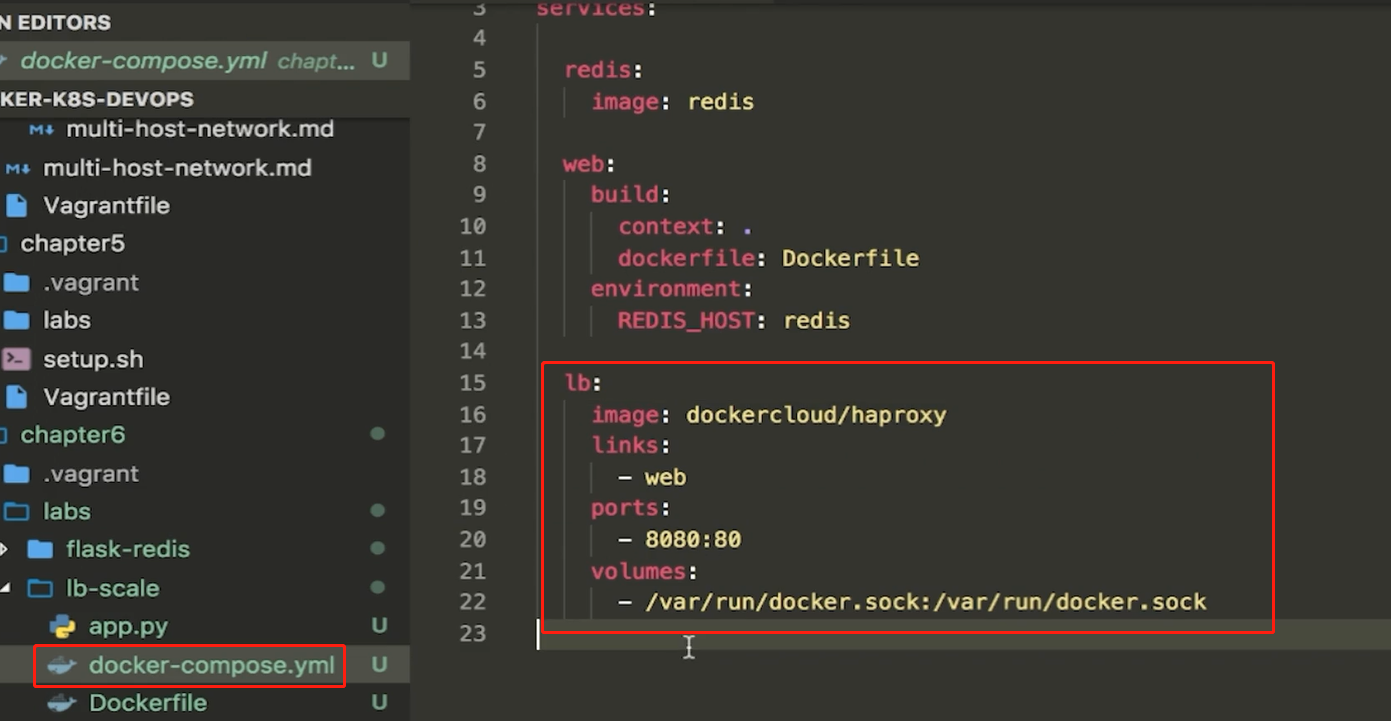Click the 'web:' service name on line 8
The image size is (1391, 721).
(589, 164)
